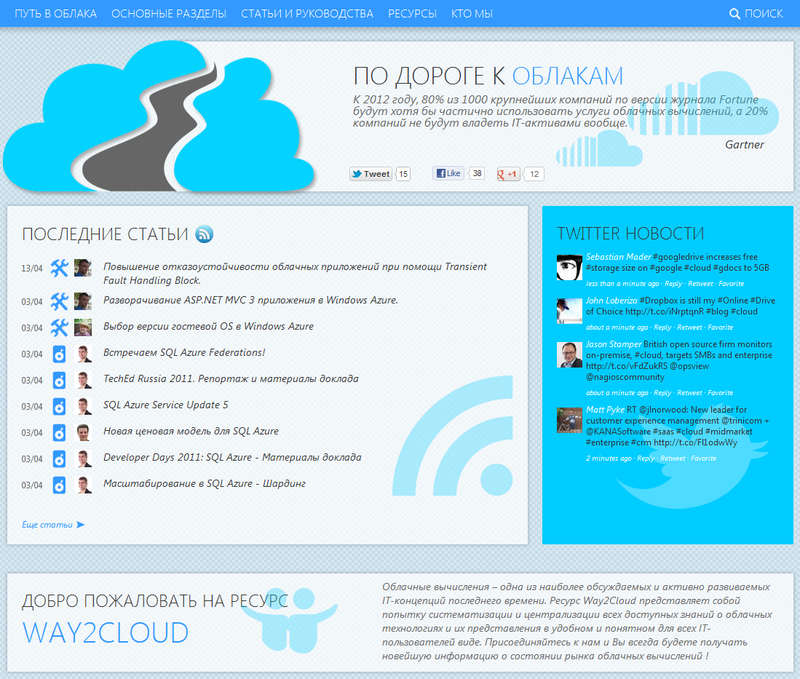
Task: Click Sebastian Mader's tweet avatar
Action: 569,267
